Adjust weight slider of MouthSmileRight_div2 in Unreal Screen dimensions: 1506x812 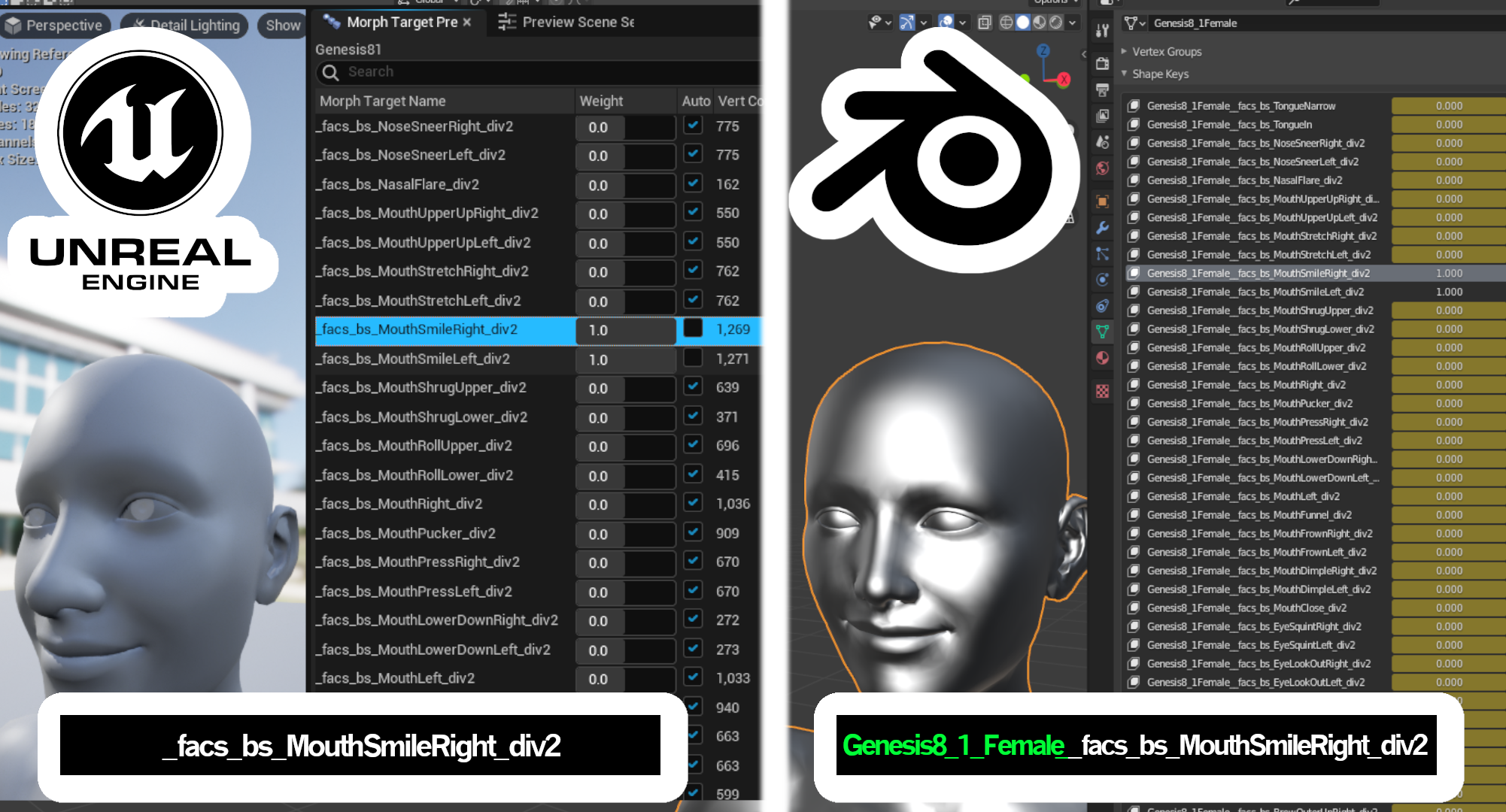[x=625, y=330]
